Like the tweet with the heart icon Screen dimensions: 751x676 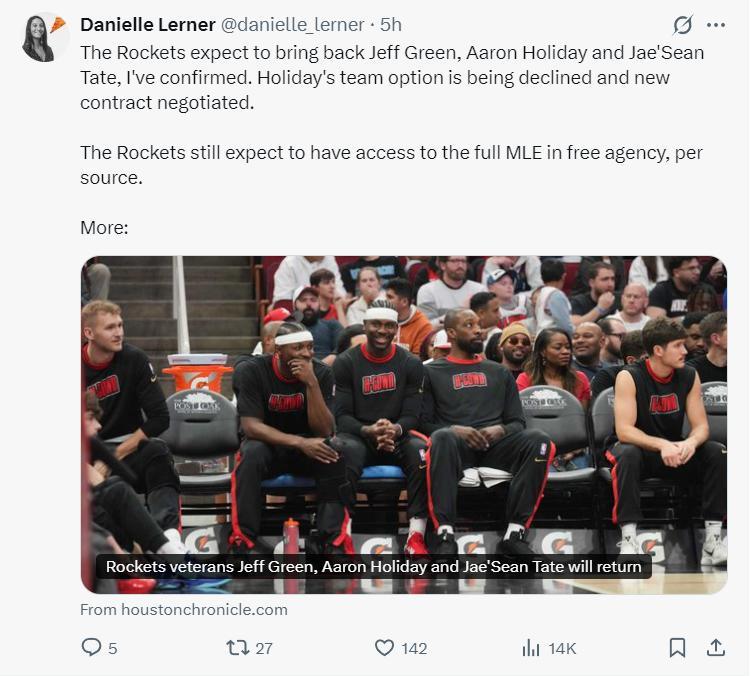(x=384, y=648)
